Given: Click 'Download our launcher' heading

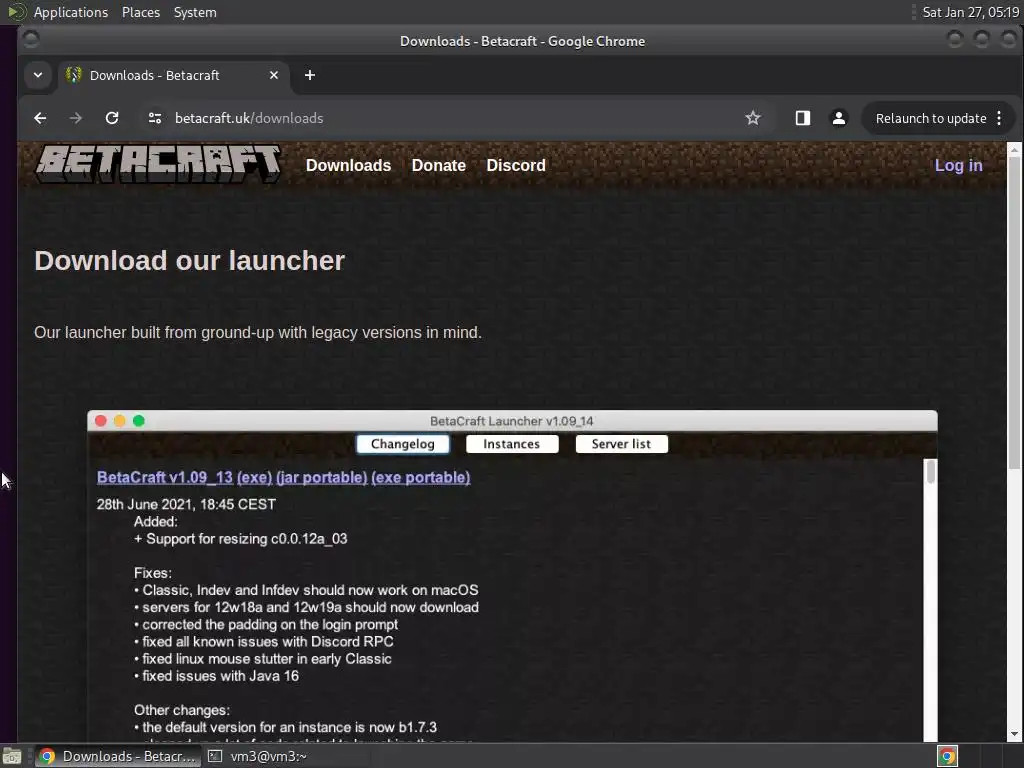Looking at the screenshot, I should [x=189, y=261].
